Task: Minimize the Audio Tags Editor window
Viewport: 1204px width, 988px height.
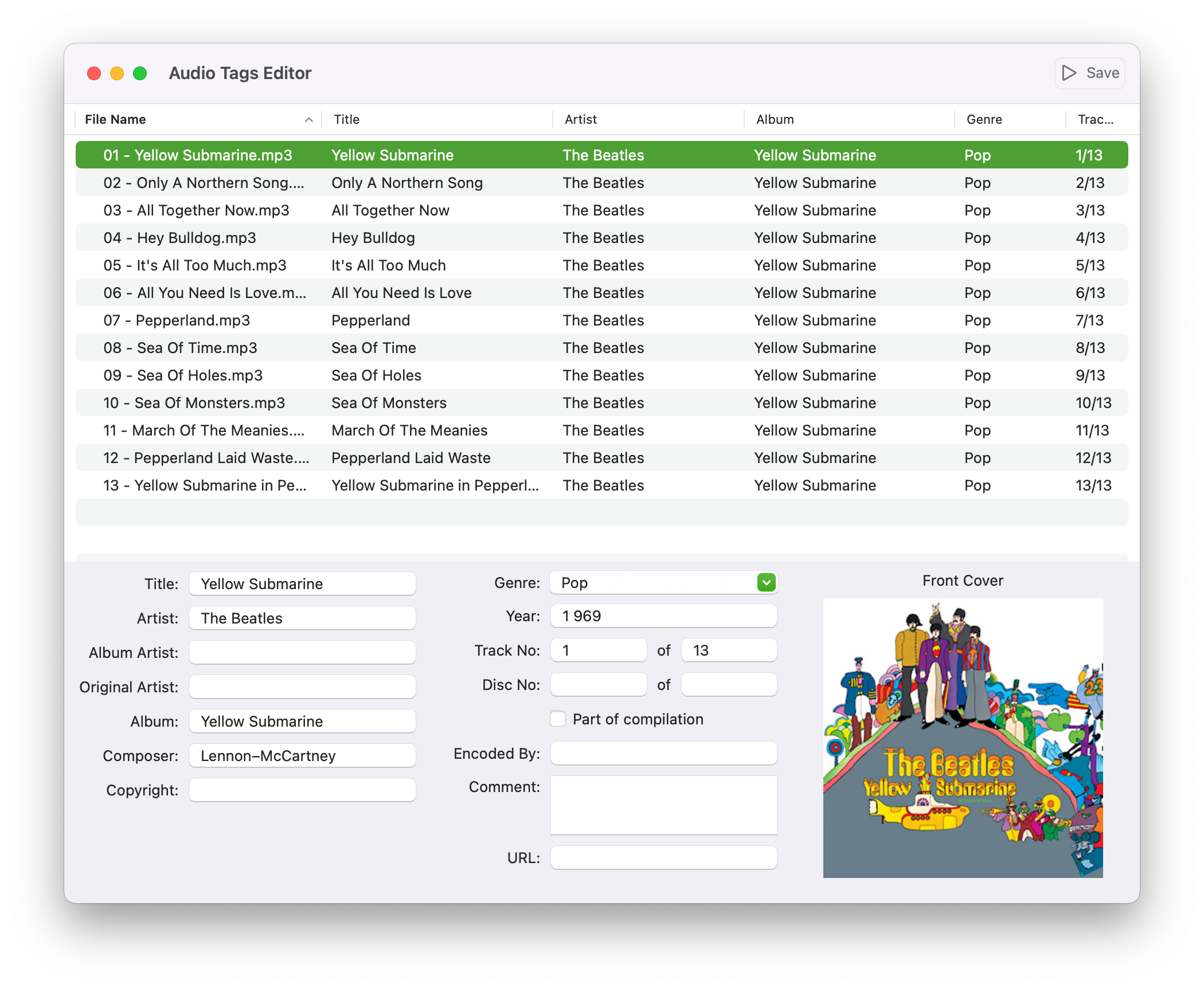Action: [117, 73]
